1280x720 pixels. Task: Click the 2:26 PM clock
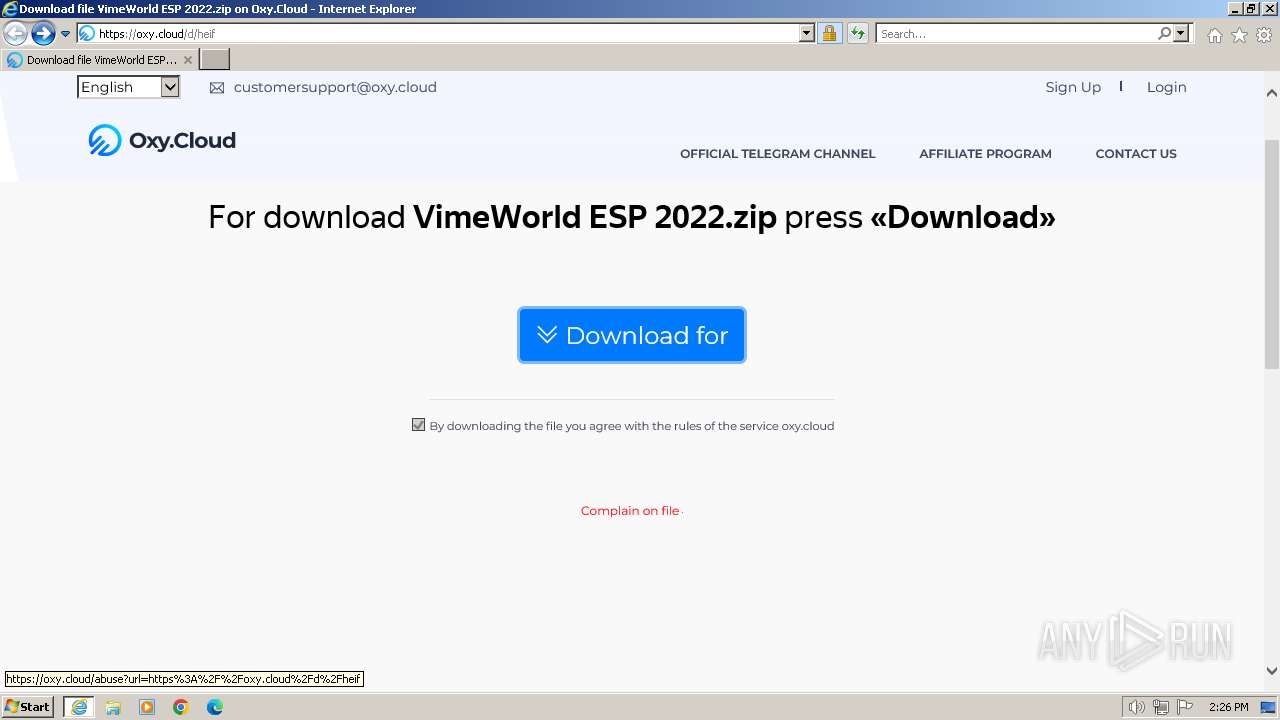pos(1228,707)
